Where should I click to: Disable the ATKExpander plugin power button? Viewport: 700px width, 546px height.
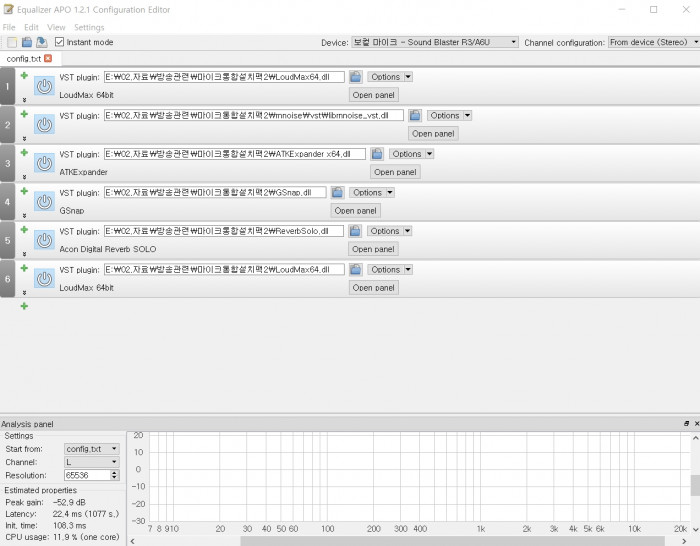44,164
